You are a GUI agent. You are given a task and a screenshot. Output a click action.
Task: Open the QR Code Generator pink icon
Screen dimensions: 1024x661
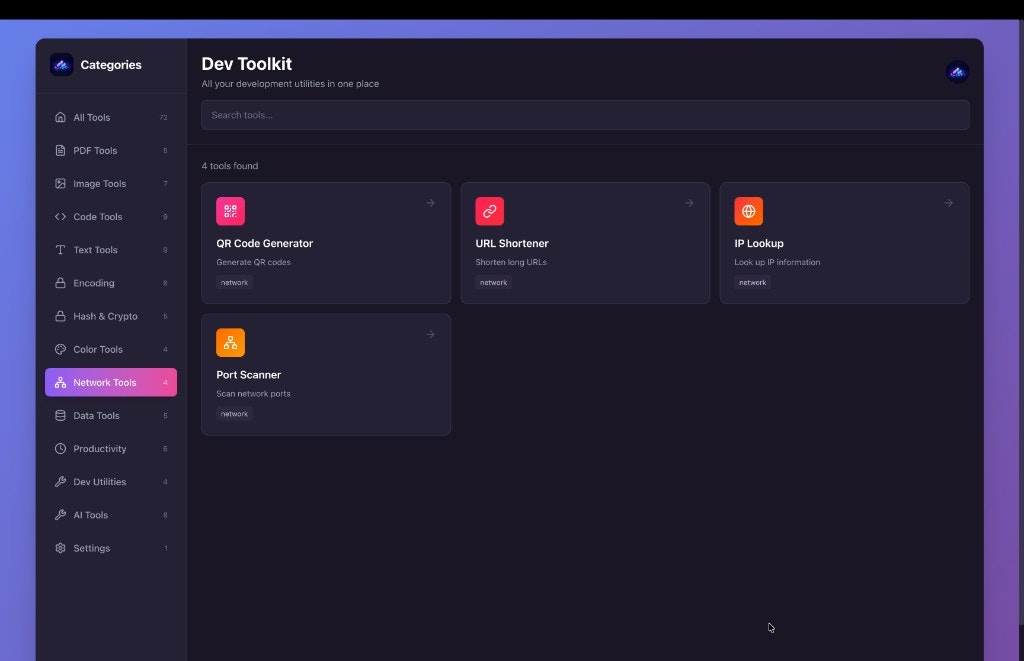pyautogui.click(x=230, y=211)
